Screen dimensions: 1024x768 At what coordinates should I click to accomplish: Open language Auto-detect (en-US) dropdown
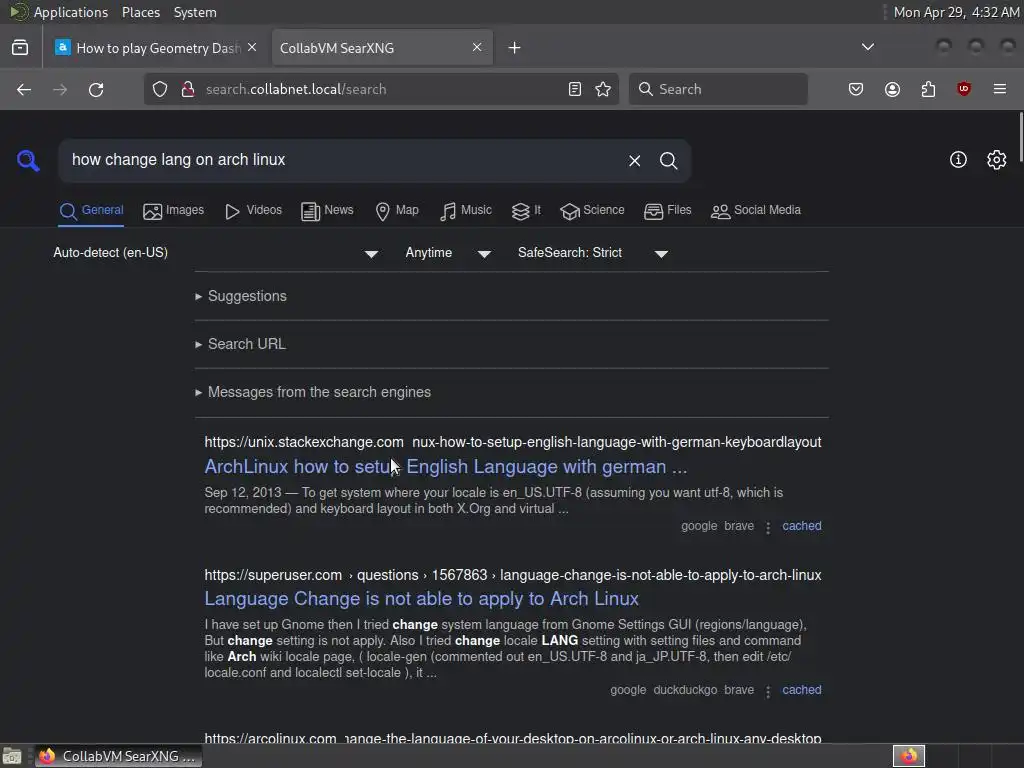[216, 253]
